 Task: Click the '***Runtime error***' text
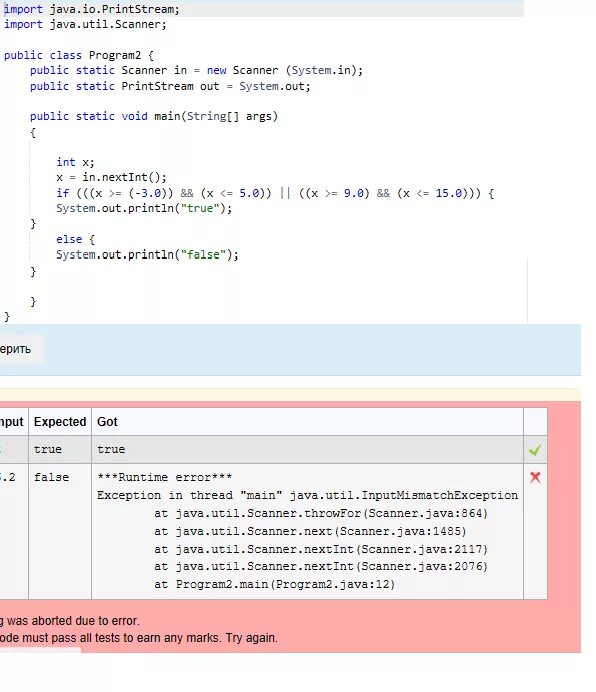pyautogui.click(x=164, y=477)
